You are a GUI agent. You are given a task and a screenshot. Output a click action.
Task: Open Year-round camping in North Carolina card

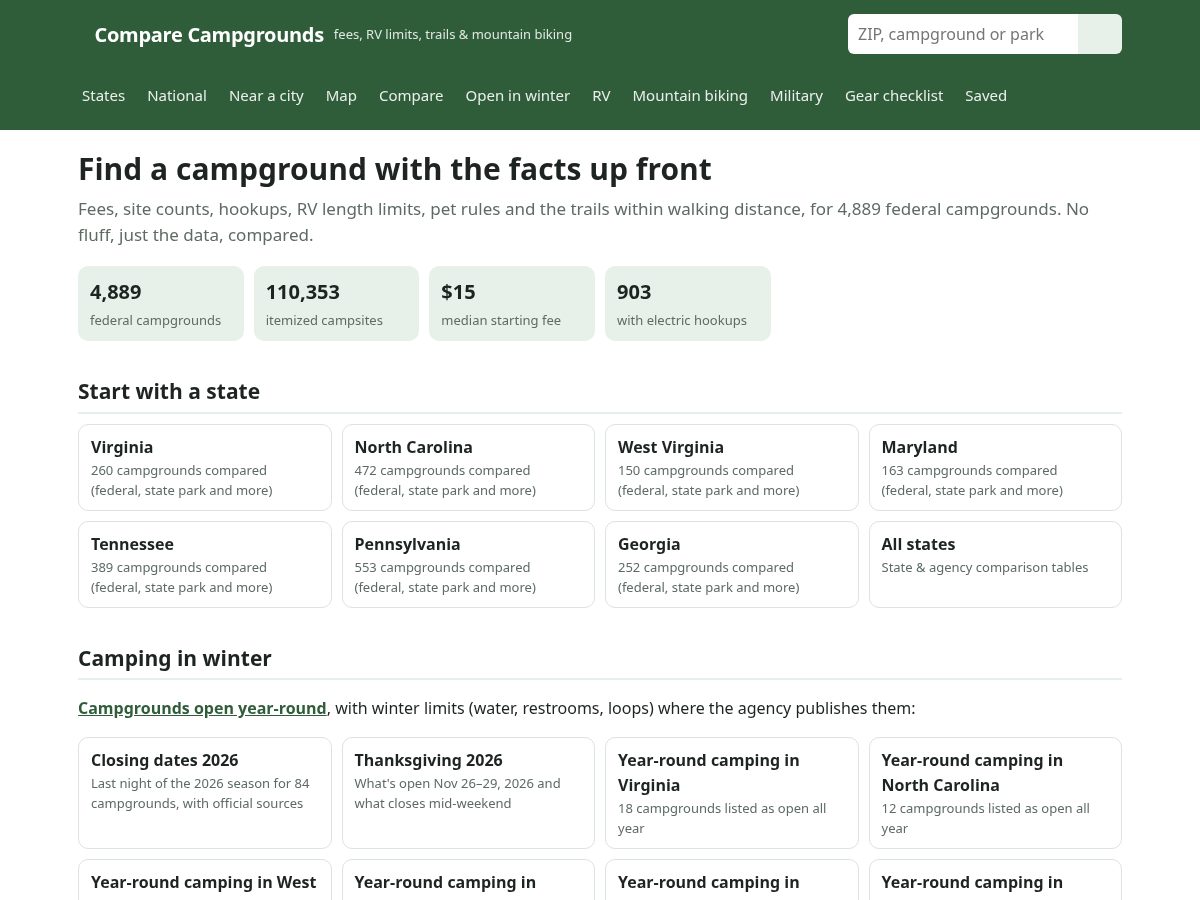click(995, 793)
